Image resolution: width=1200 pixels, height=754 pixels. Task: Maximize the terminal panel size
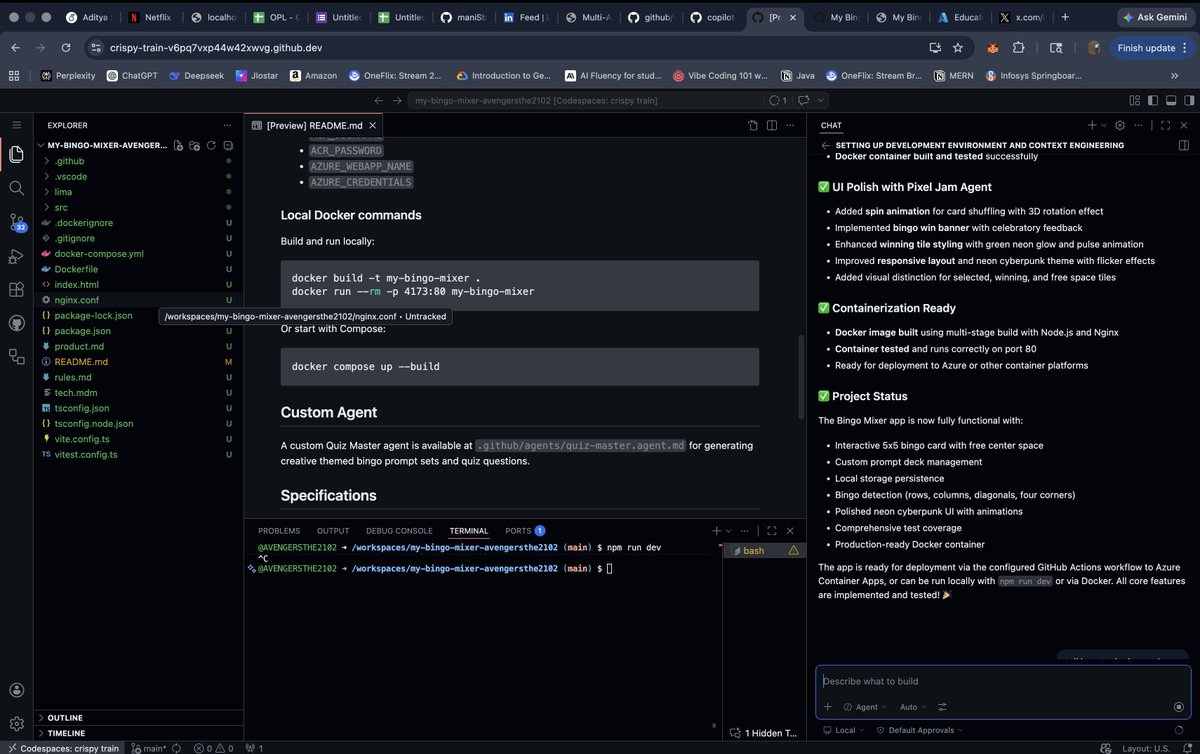pyautogui.click(x=772, y=531)
